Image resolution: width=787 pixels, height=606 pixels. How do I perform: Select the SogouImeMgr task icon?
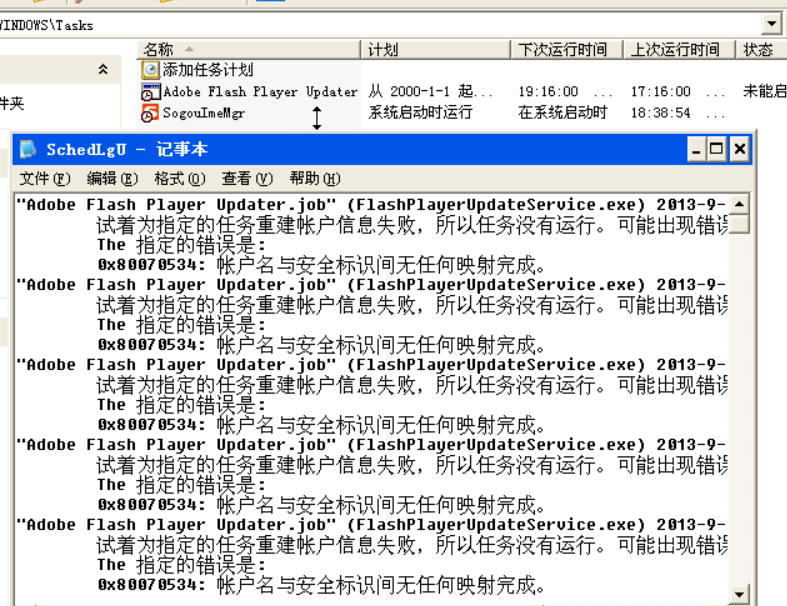150,113
